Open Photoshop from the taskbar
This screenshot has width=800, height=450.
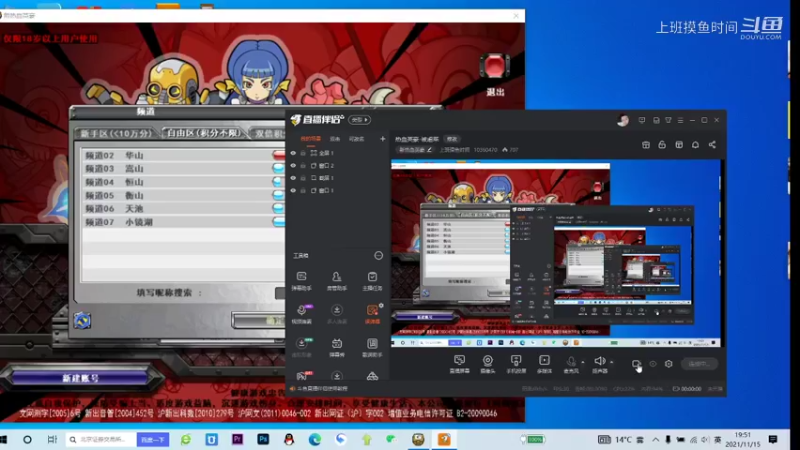click(263, 439)
